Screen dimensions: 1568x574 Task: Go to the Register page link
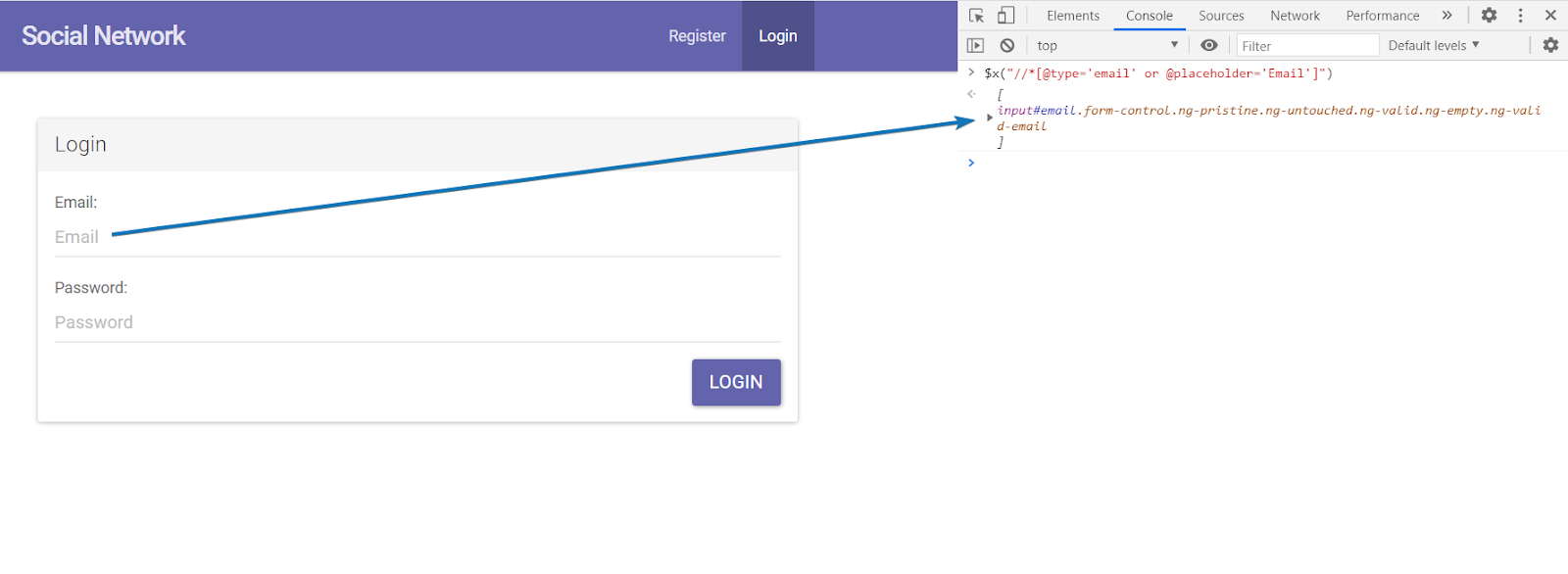(x=697, y=36)
